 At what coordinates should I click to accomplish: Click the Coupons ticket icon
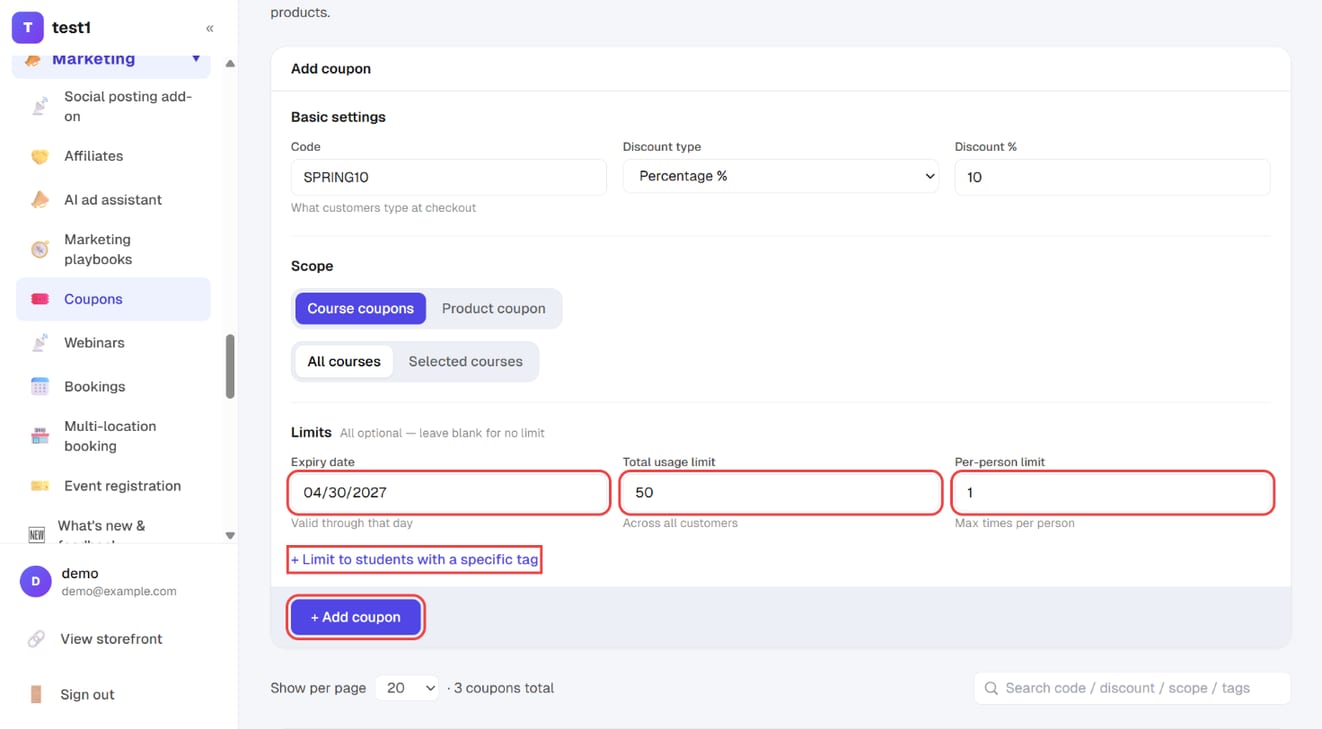[40, 299]
